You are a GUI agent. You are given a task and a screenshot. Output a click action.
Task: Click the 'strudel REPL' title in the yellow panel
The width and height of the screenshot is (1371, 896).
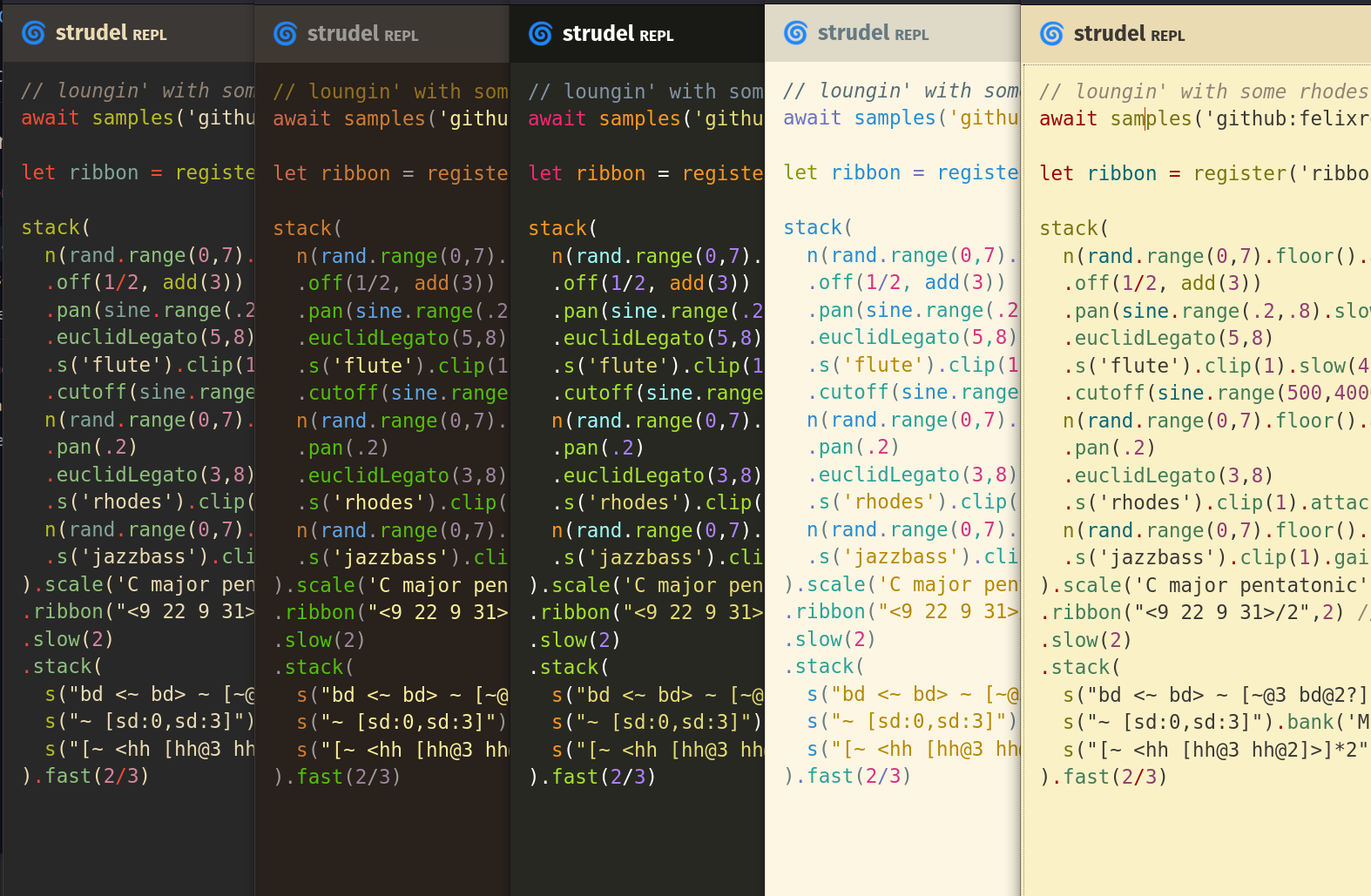1129,34
